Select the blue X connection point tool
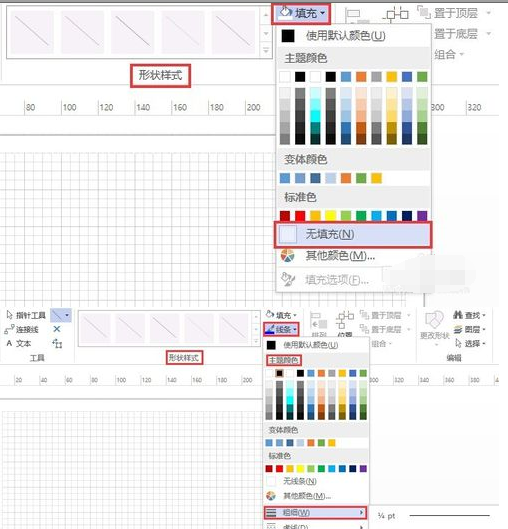Viewport: 508px width, 529px height. point(57,329)
